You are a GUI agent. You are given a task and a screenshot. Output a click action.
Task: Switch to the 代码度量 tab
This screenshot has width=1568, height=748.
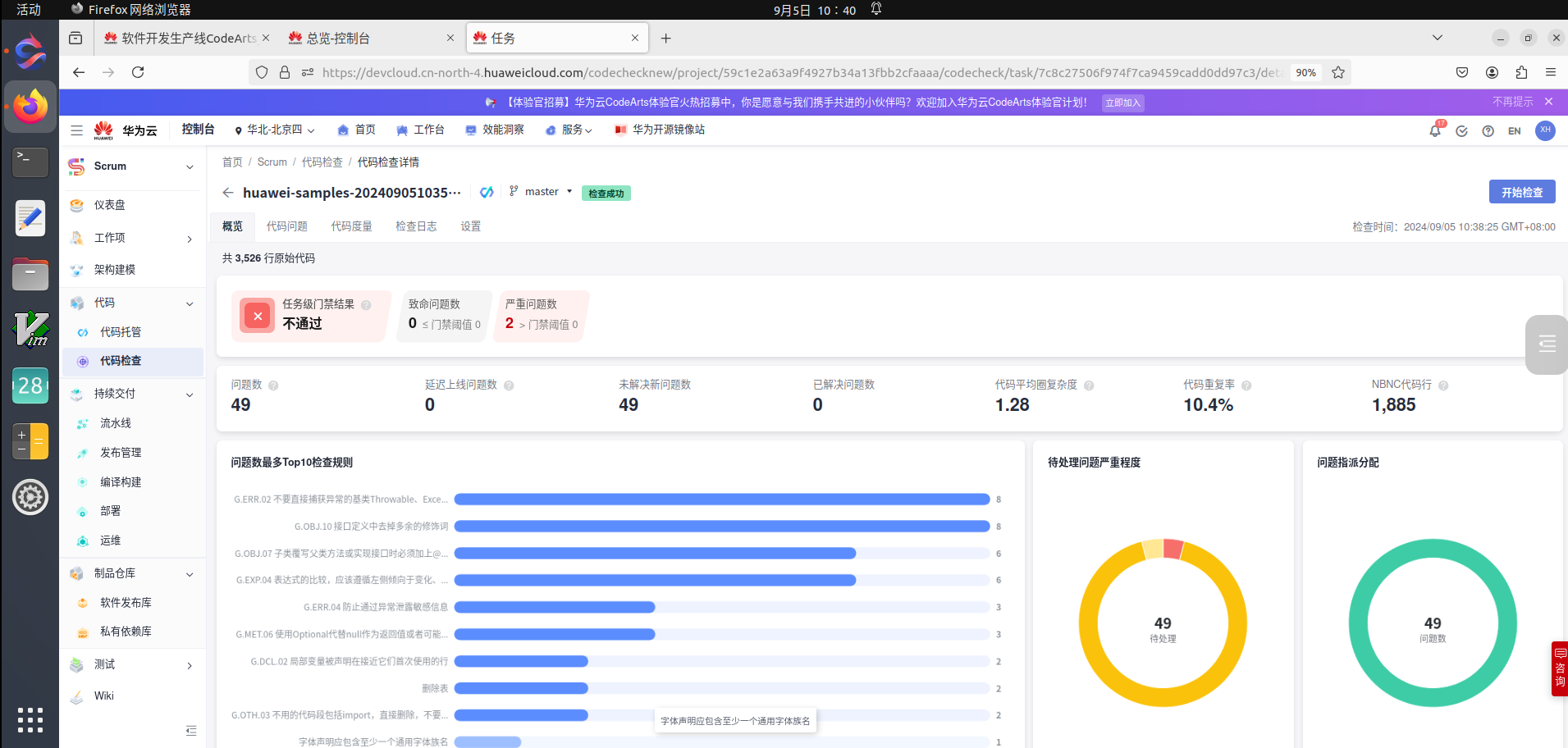coord(351,226)
